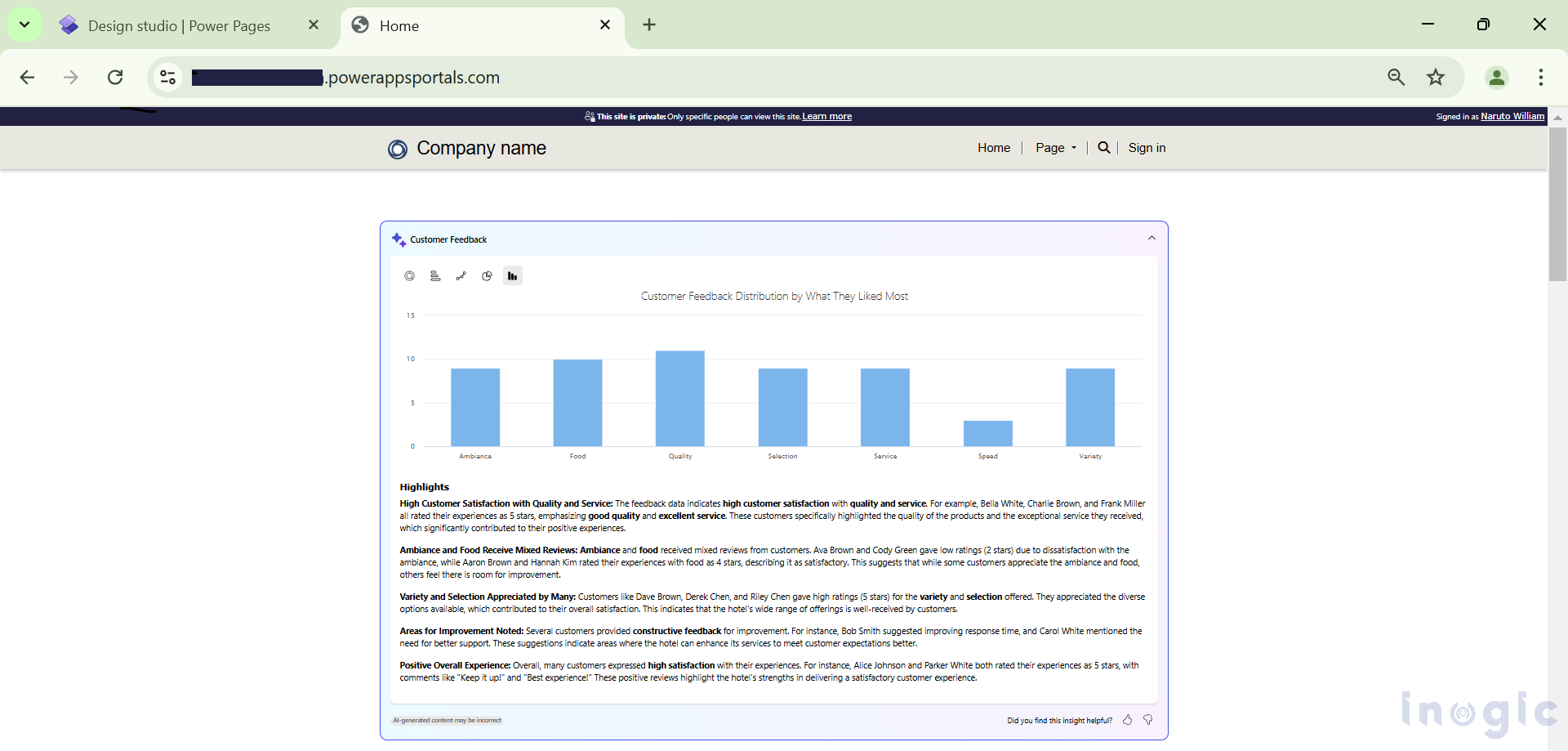Open the browser profile avatar
The width and height of the screenshot is (1568, 751).
tap(1497, 77)
